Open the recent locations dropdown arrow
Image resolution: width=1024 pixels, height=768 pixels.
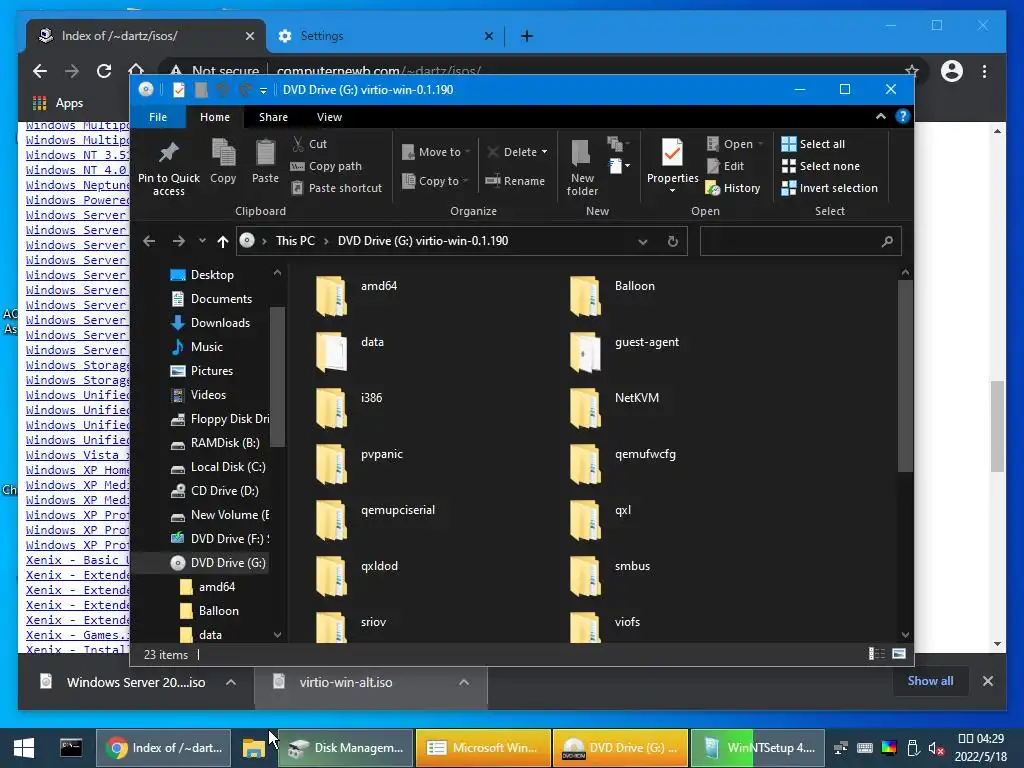202,241
